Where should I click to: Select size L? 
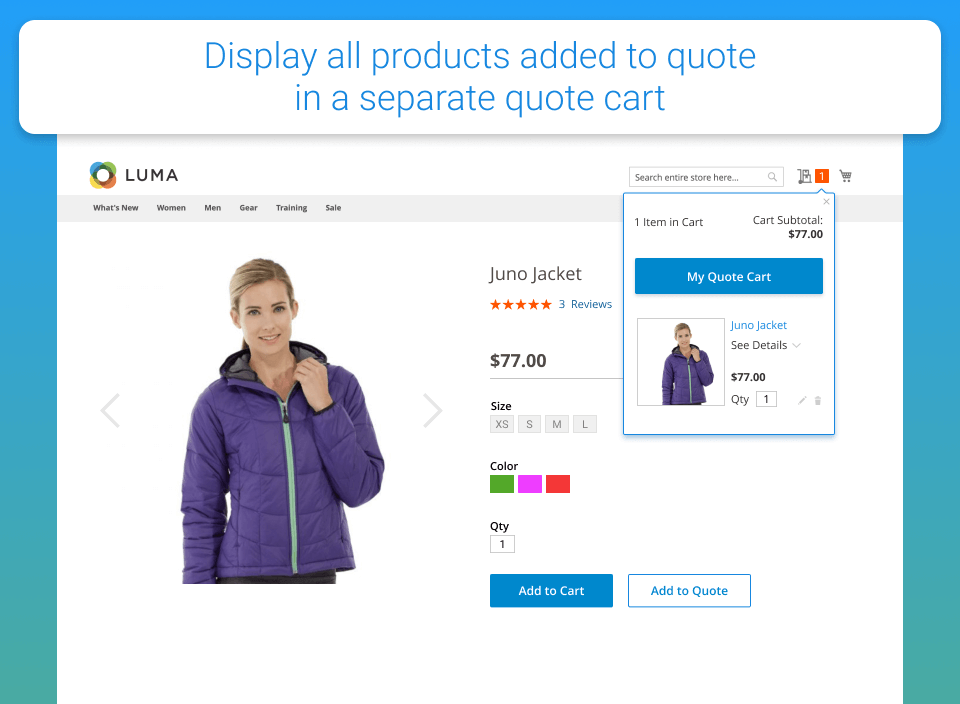point(585,424)
